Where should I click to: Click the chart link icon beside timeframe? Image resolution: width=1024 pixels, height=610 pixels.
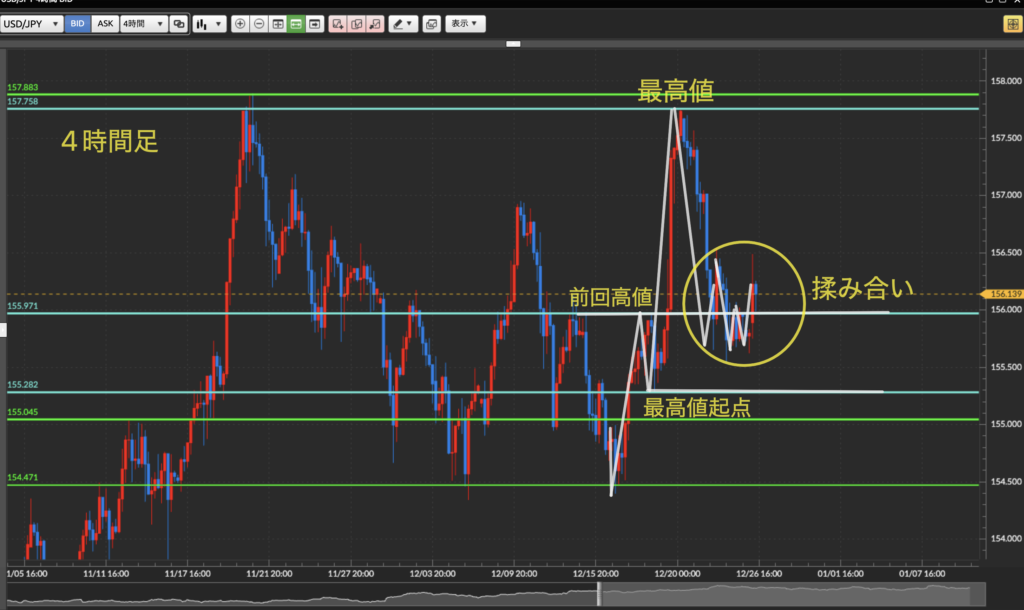179,23
